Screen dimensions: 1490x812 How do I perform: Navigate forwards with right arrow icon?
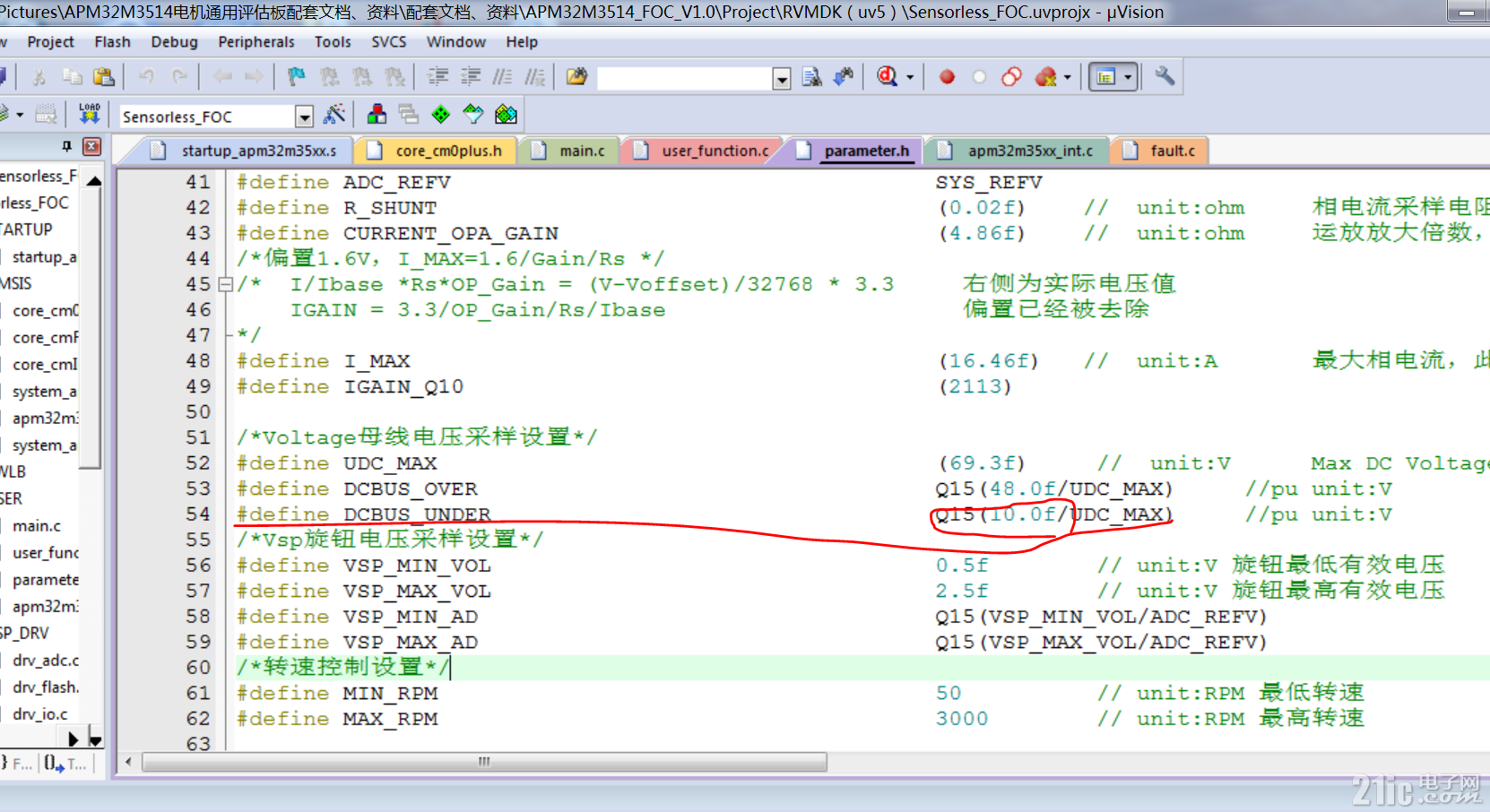255,78
